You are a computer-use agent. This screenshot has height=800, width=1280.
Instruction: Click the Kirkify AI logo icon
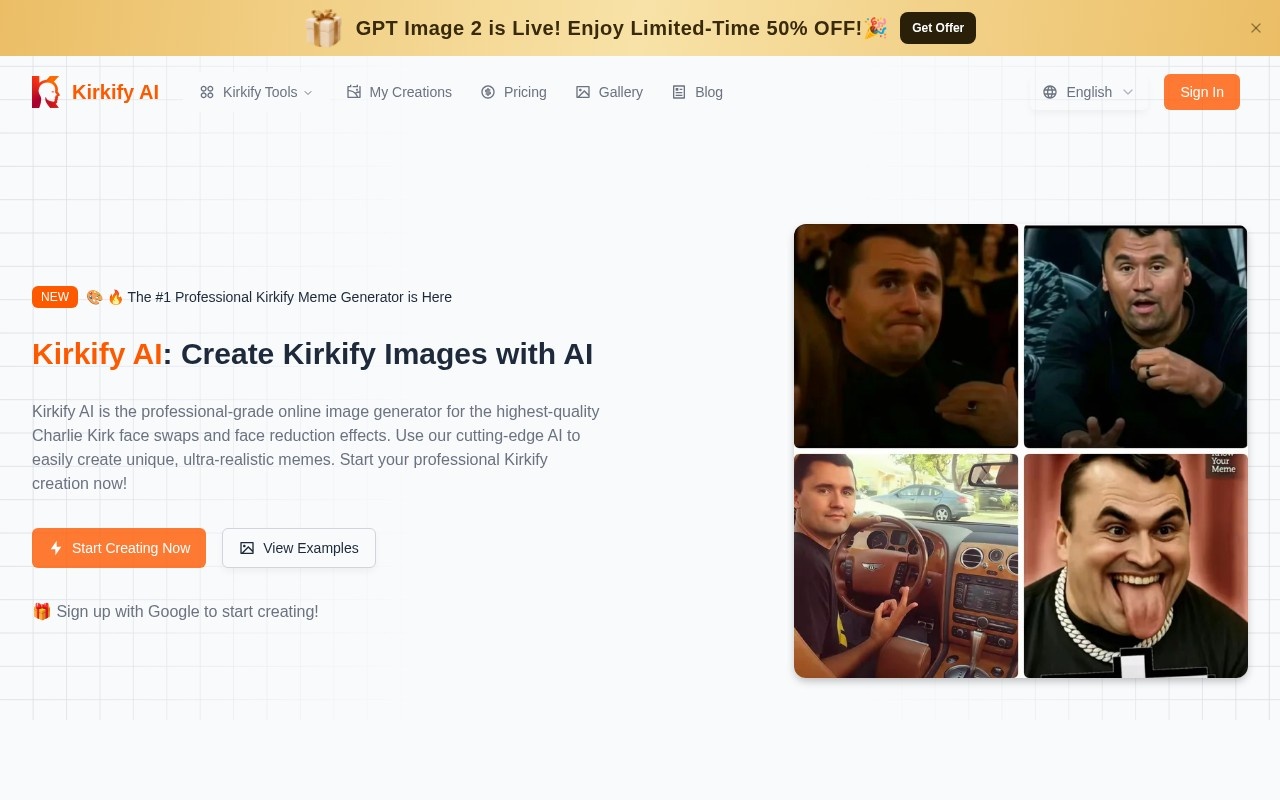tap(46, 92)
